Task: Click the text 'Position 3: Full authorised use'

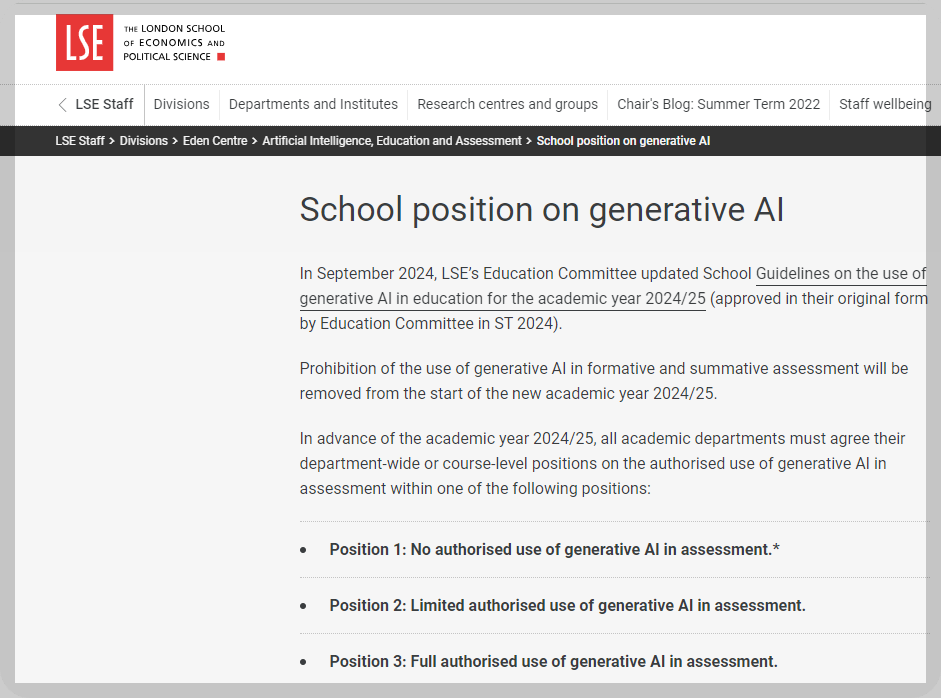Action: [x=443, y=661]
